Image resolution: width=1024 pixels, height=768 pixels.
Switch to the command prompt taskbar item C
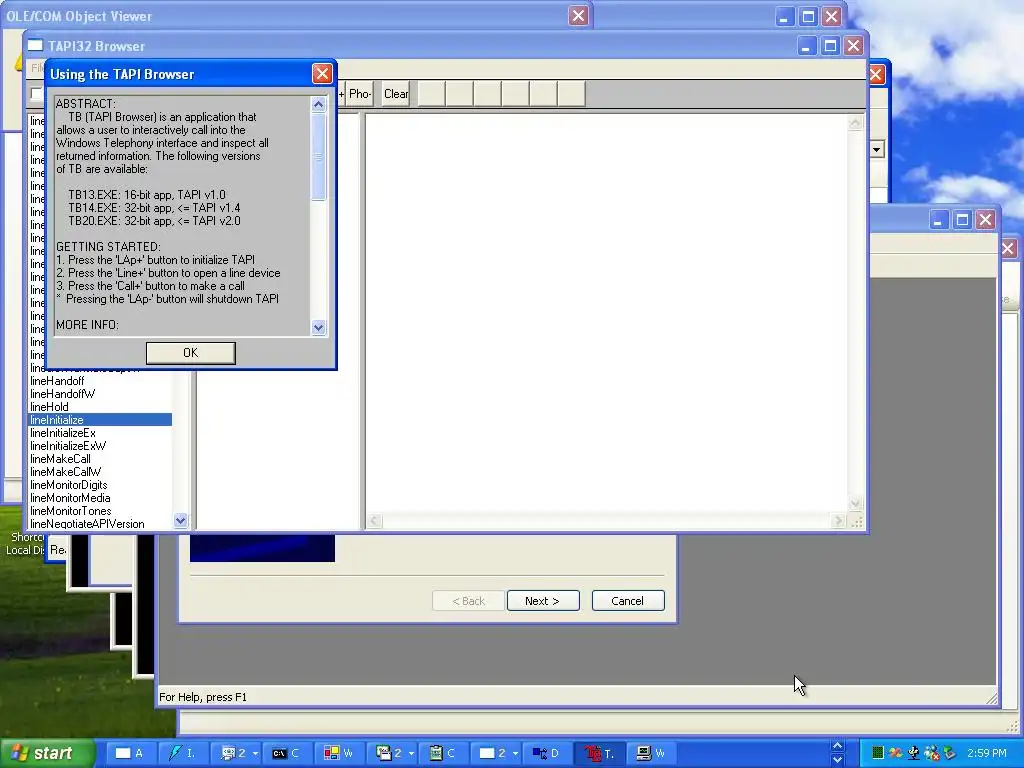[288, 753]
